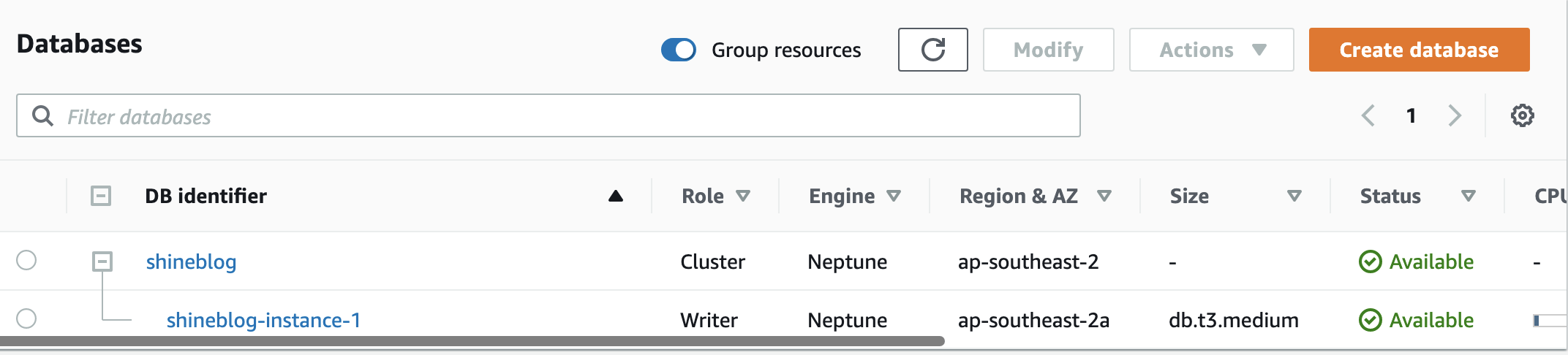The width and height of the screenshot is (1568, 355).
Task: Open the Actions dropdown menu
Action: (1211, 50)
